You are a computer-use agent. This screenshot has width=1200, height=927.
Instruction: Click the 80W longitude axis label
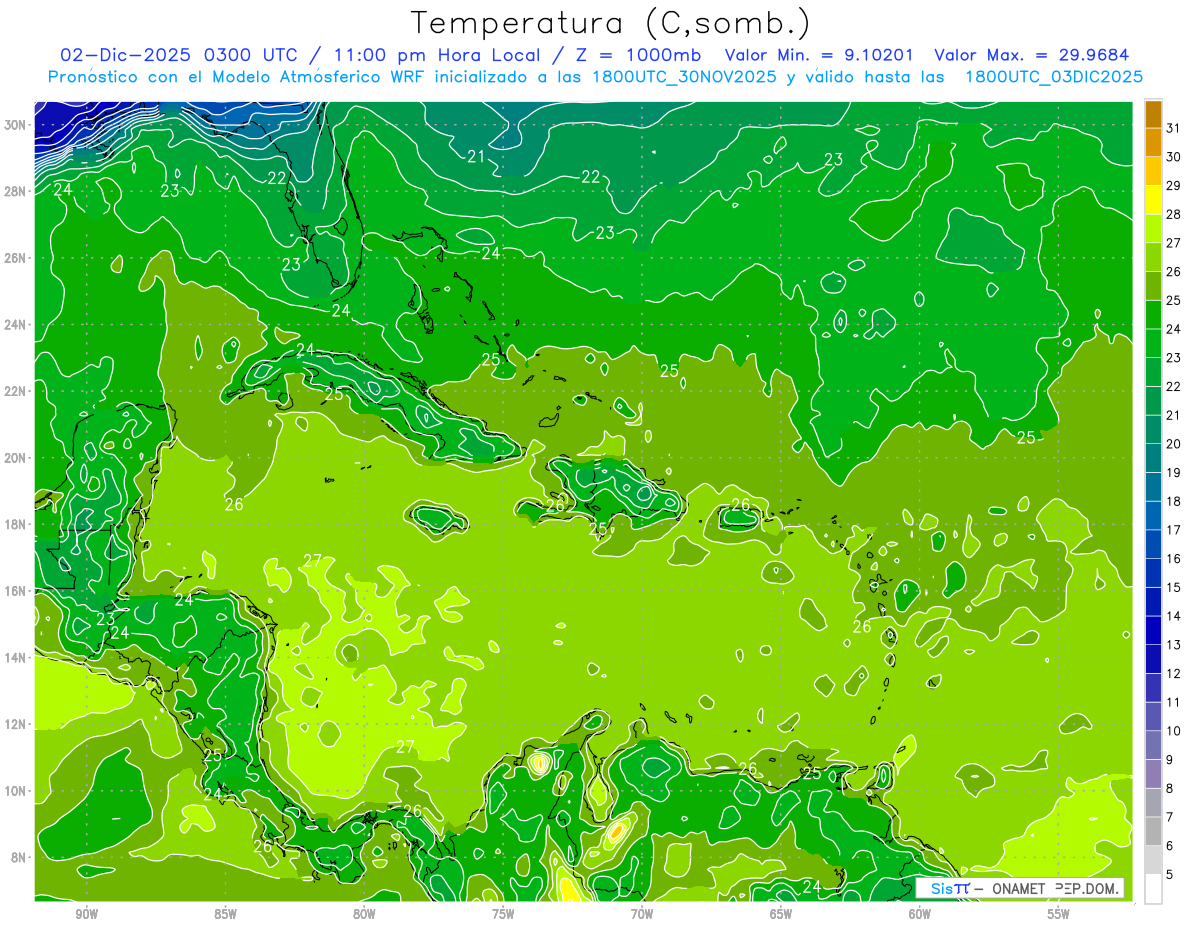tap(364, 914)
